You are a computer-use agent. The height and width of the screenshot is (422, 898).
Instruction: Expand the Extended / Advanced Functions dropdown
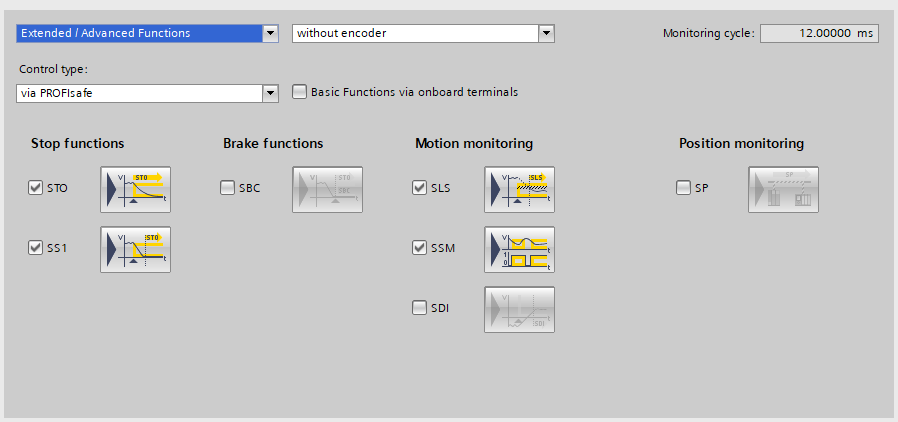point(270,33)
